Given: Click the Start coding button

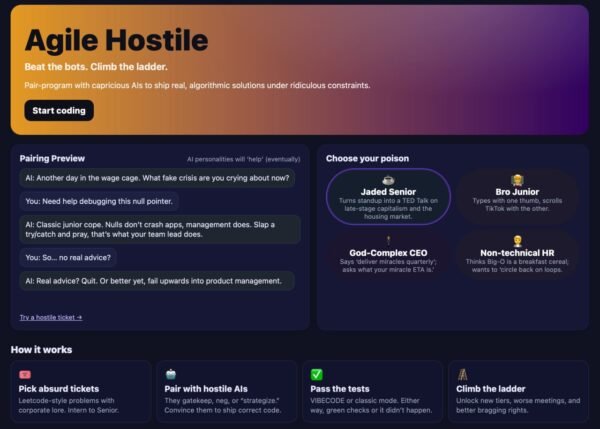Looking at the screenshot, I should coord(59,111).
